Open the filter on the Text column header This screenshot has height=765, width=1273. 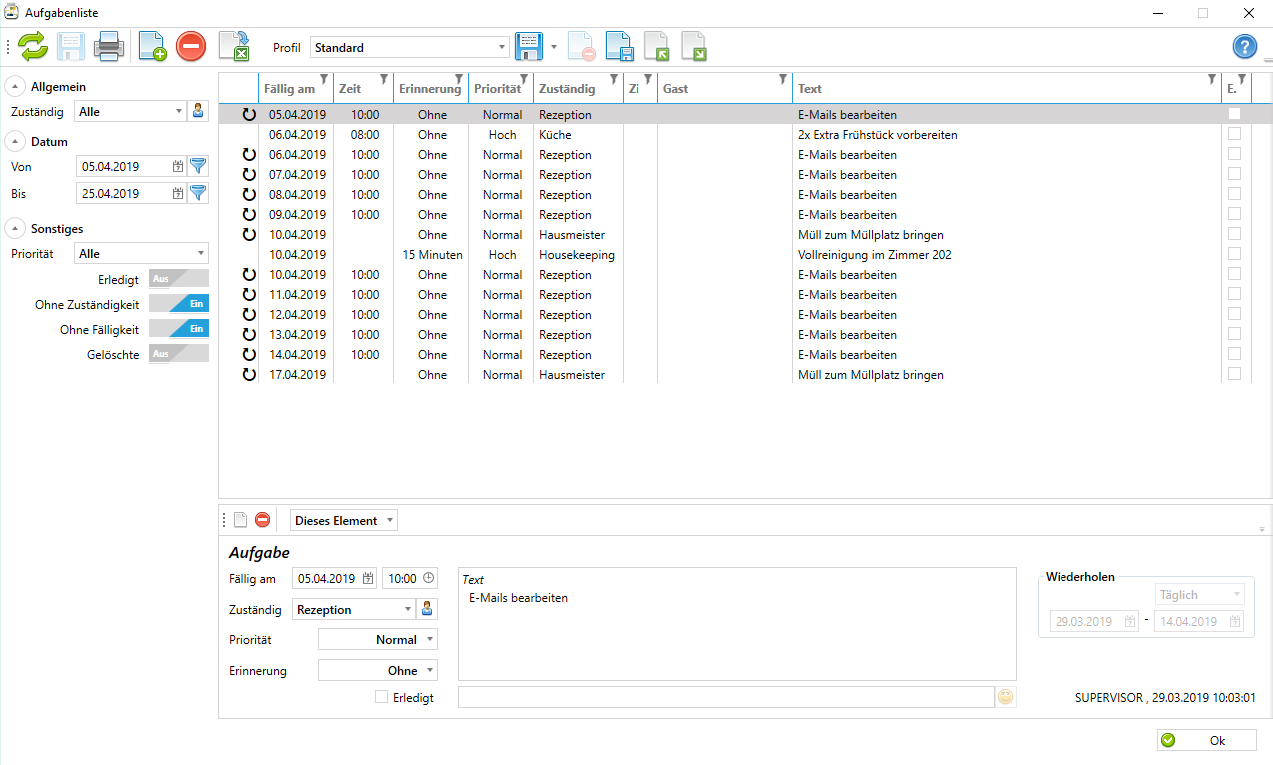1212,79
